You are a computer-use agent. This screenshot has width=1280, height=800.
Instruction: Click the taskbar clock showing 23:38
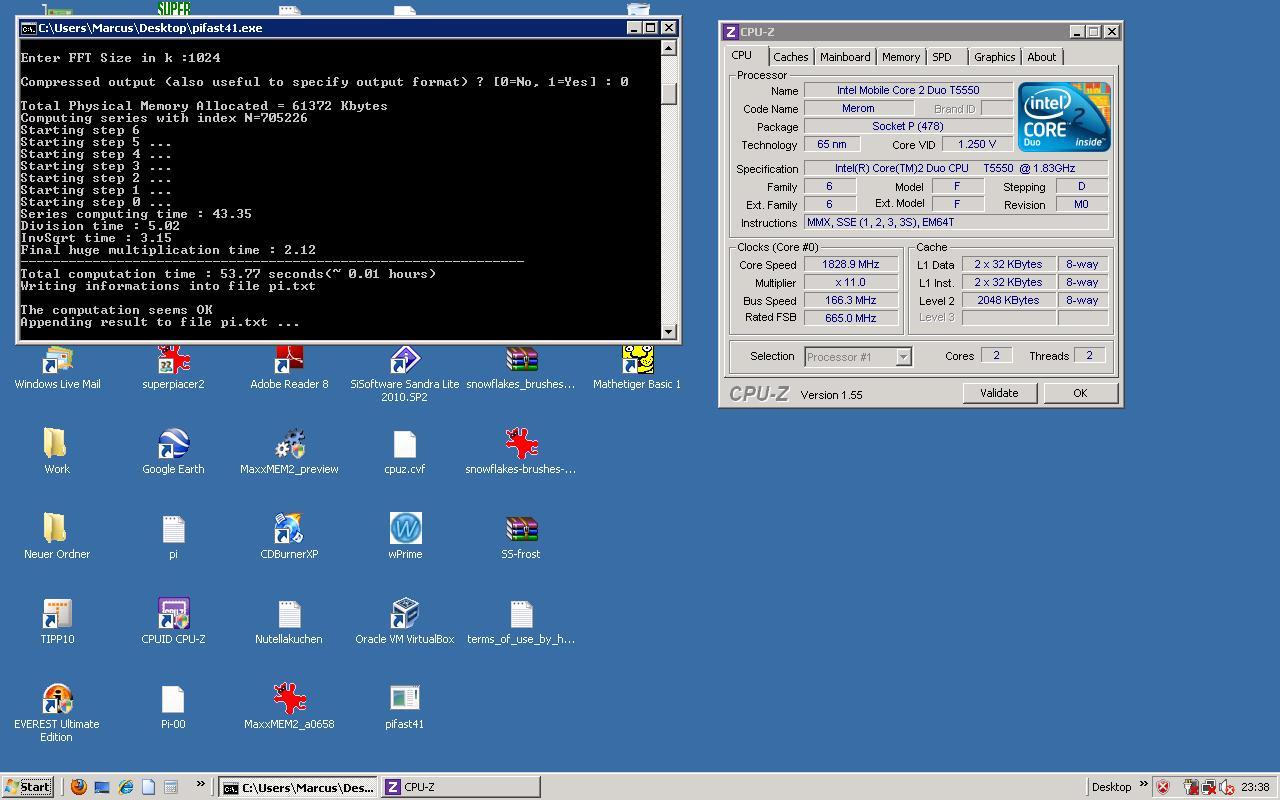[x=1255, y=787]
